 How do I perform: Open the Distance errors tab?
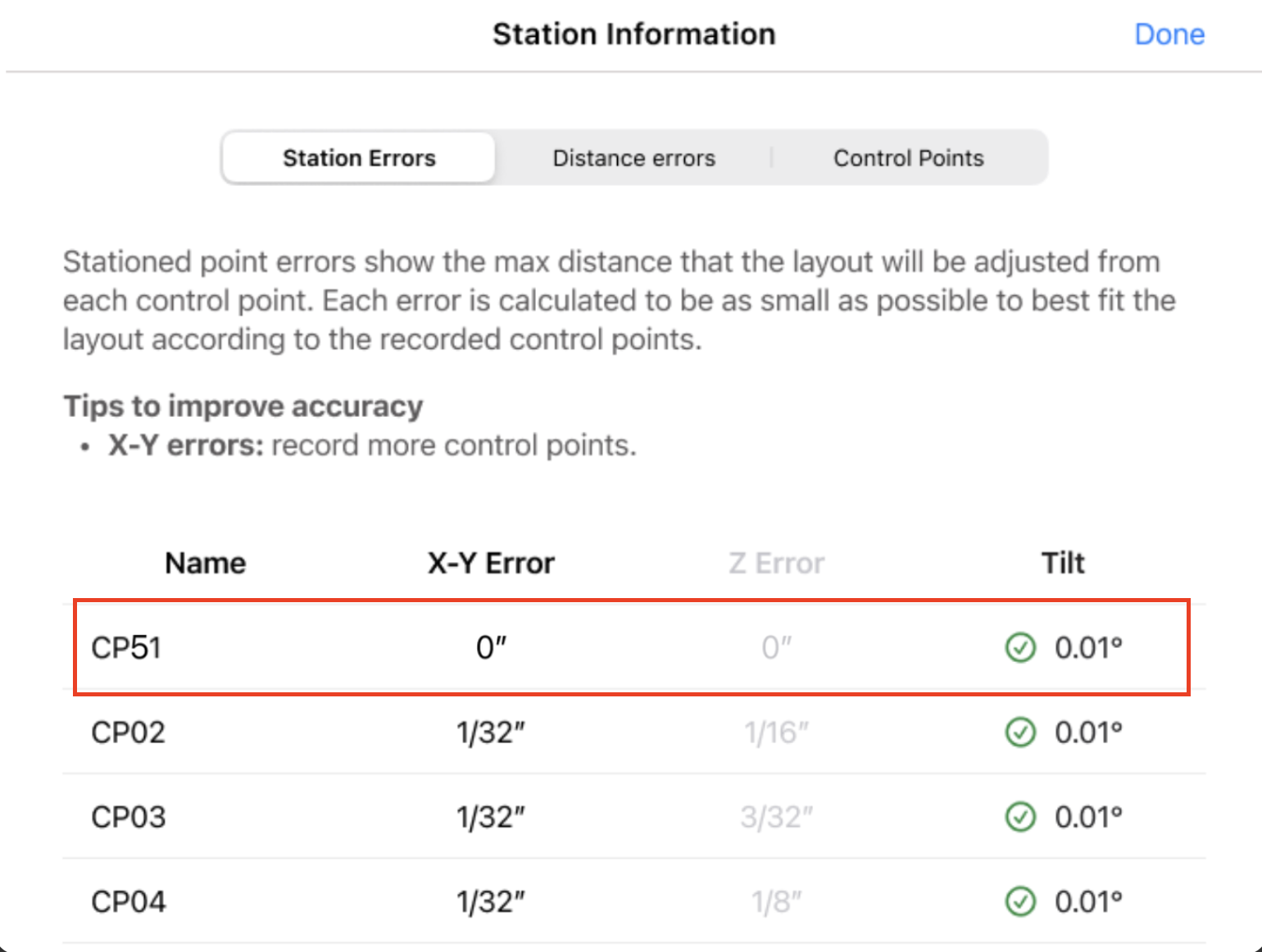click(x=633, y=157)
